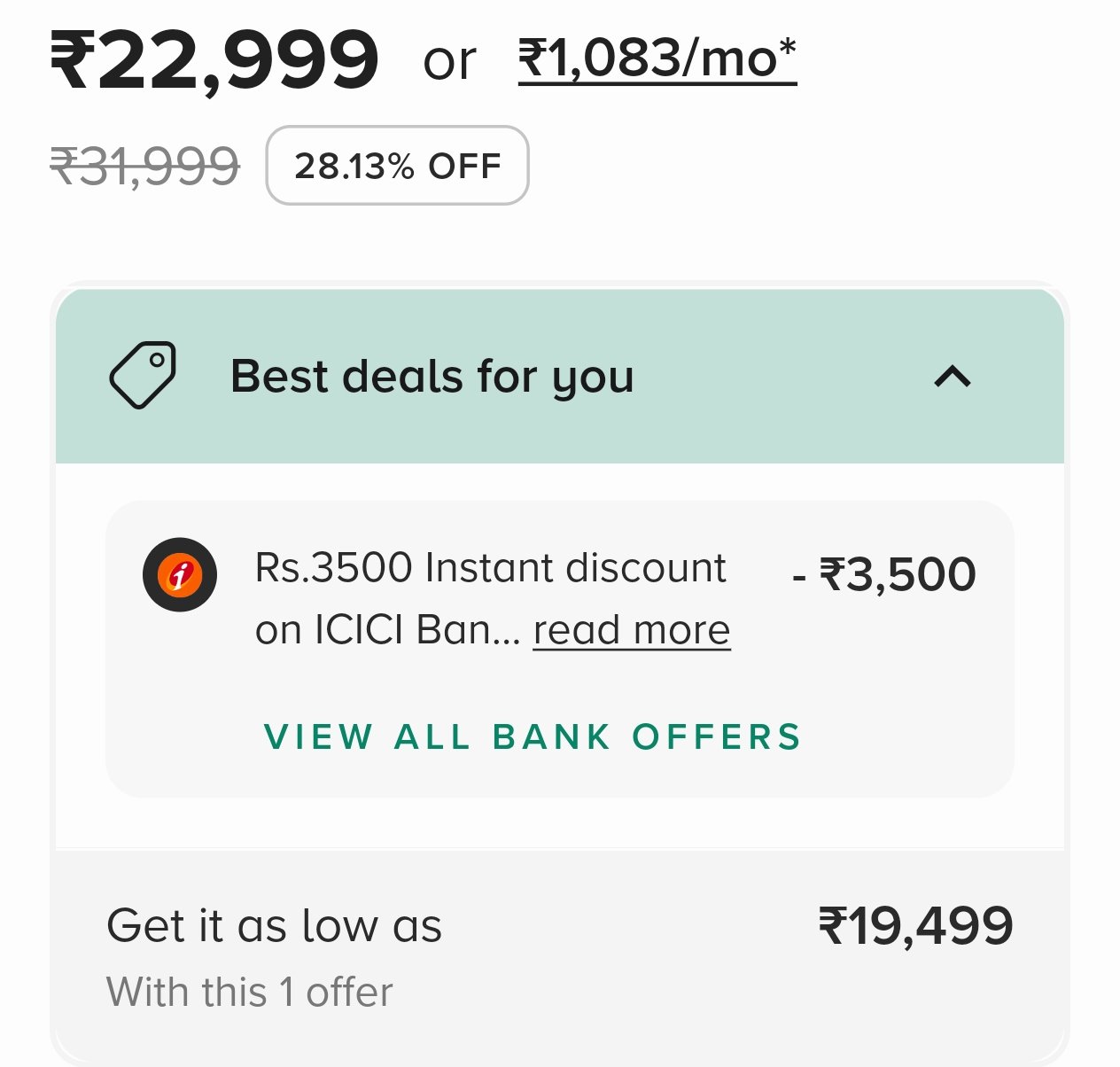
Task: Click the ₹3,500 discount amount
Action: click(x=898, y=574)
